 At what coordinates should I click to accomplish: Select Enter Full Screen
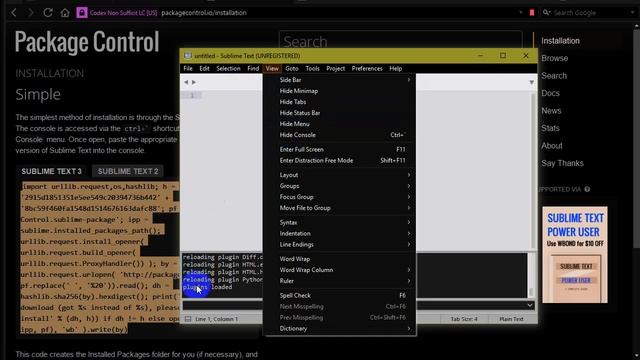[x=340, y=149]
